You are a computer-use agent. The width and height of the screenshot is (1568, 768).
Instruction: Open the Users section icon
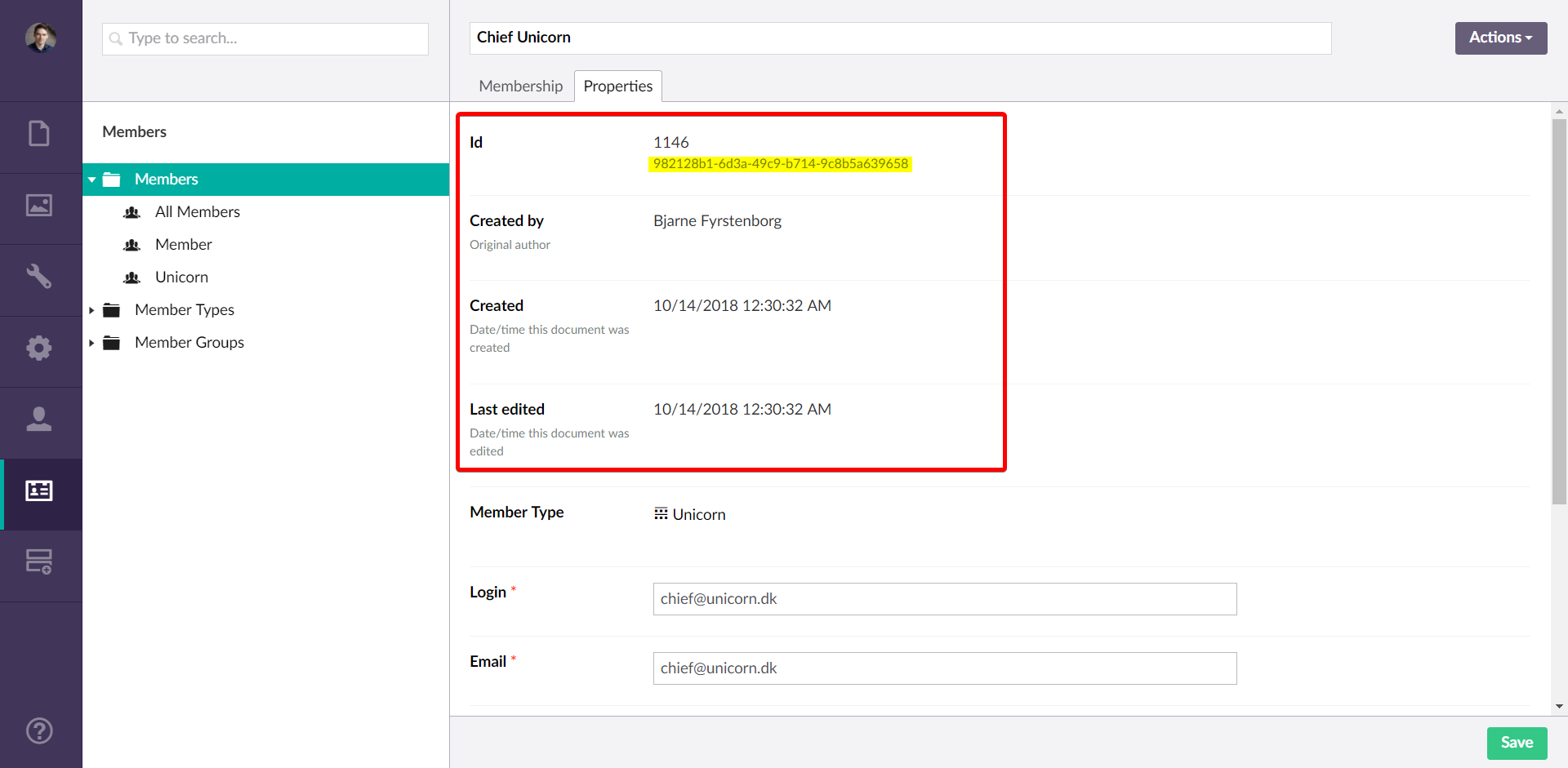coord(39,419)
